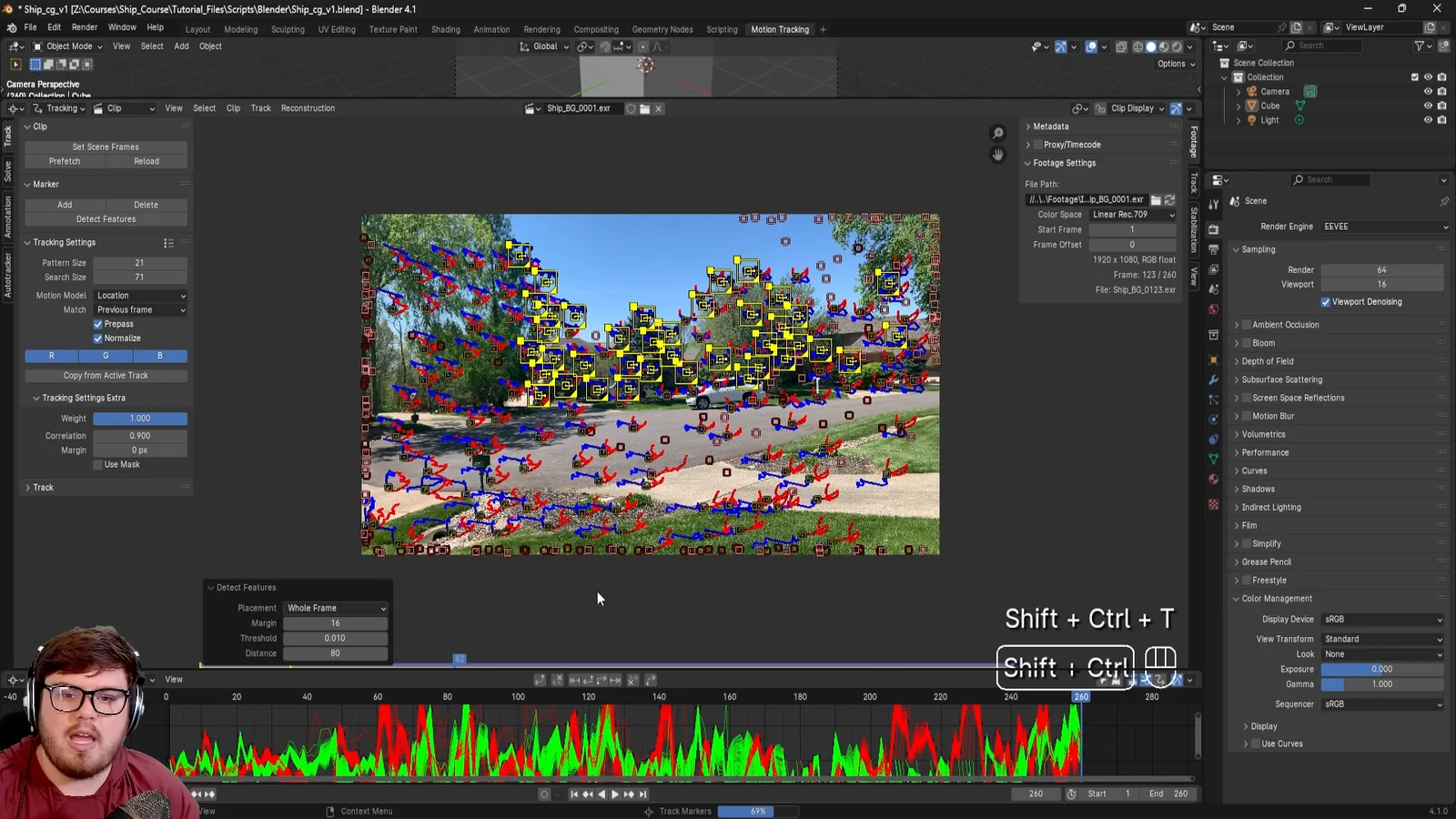Open the Track menu in the clip editor header
This screenshot has height=819, width=1456.
tap(260, 107)
